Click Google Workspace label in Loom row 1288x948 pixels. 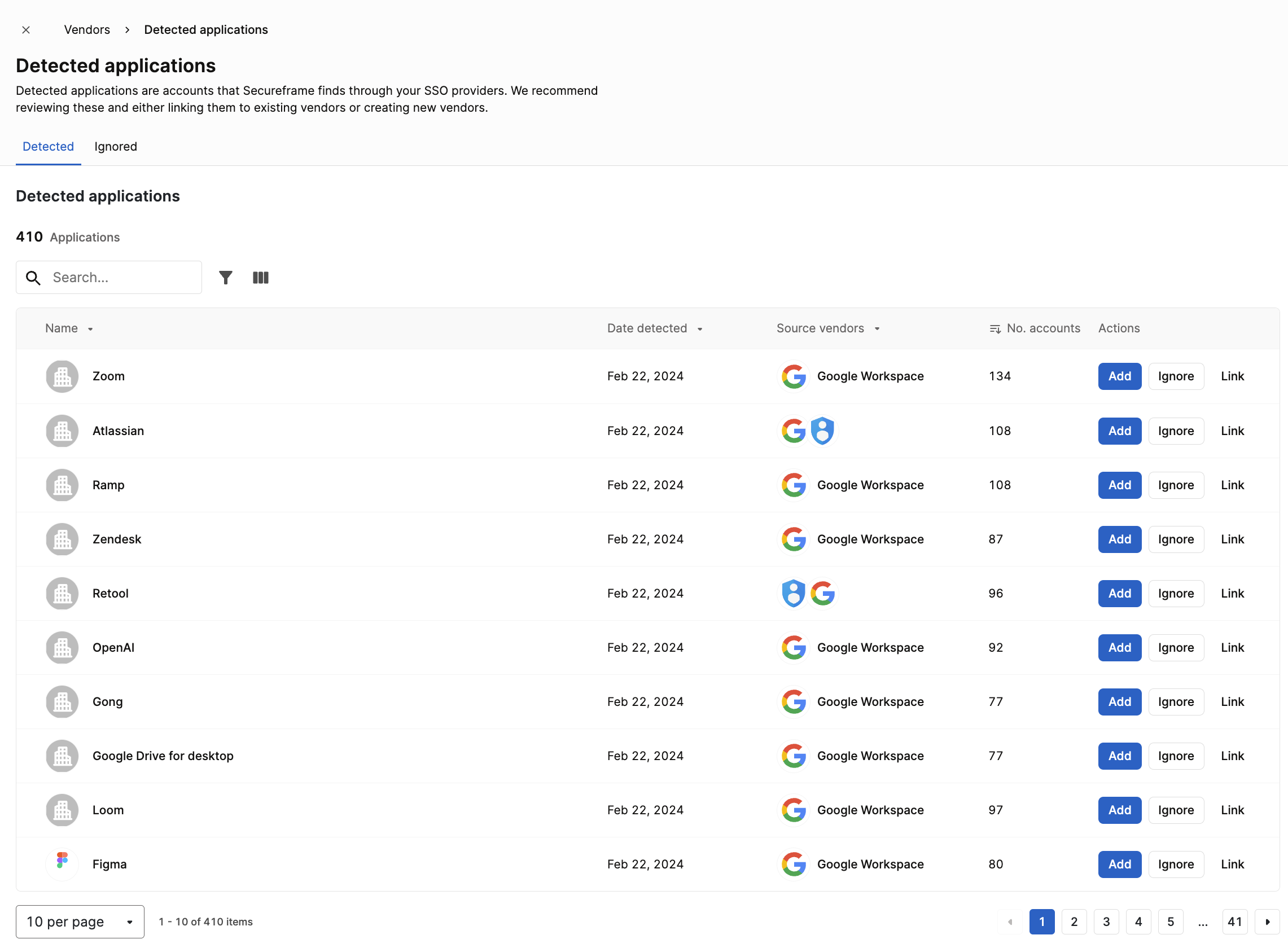tap(870, 811)
